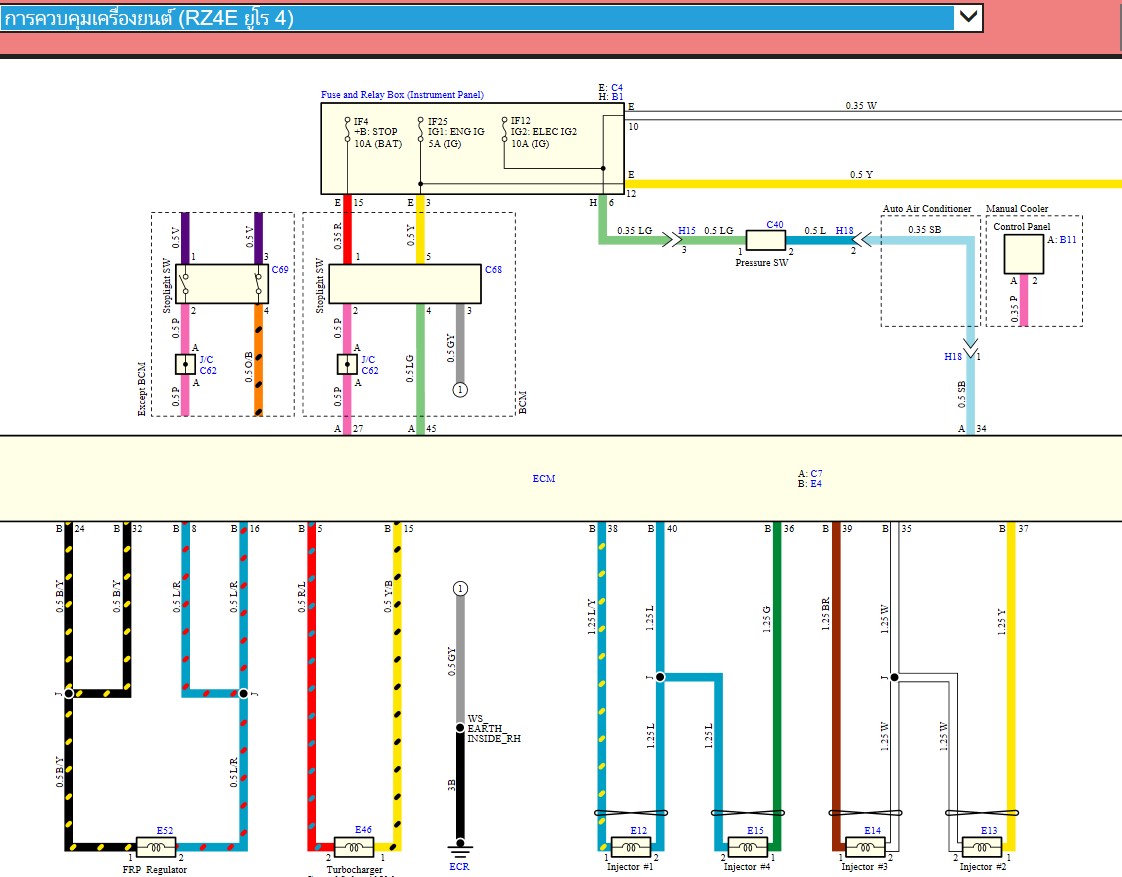Click fuse IF4 +B: STOP symbol

(x=347, y=128)
